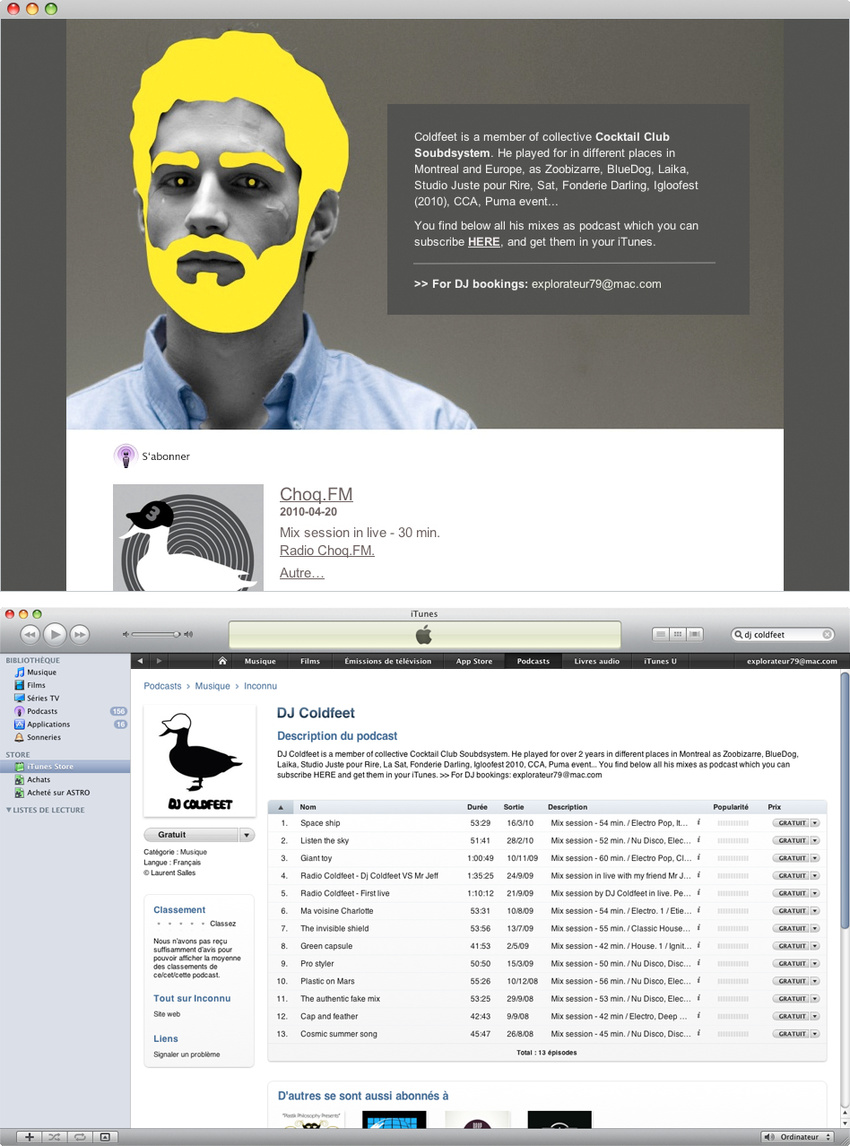Click the minimum volume speaker icon

coord(126,634)
